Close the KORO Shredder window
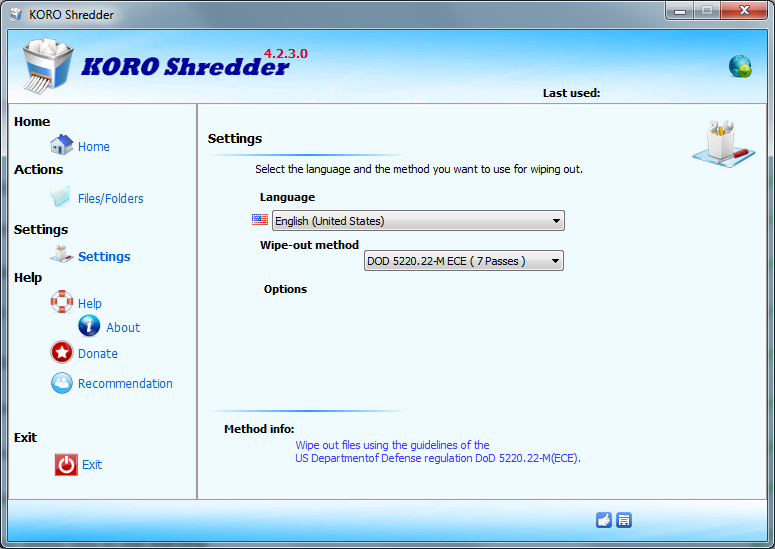 click(744, 11)
